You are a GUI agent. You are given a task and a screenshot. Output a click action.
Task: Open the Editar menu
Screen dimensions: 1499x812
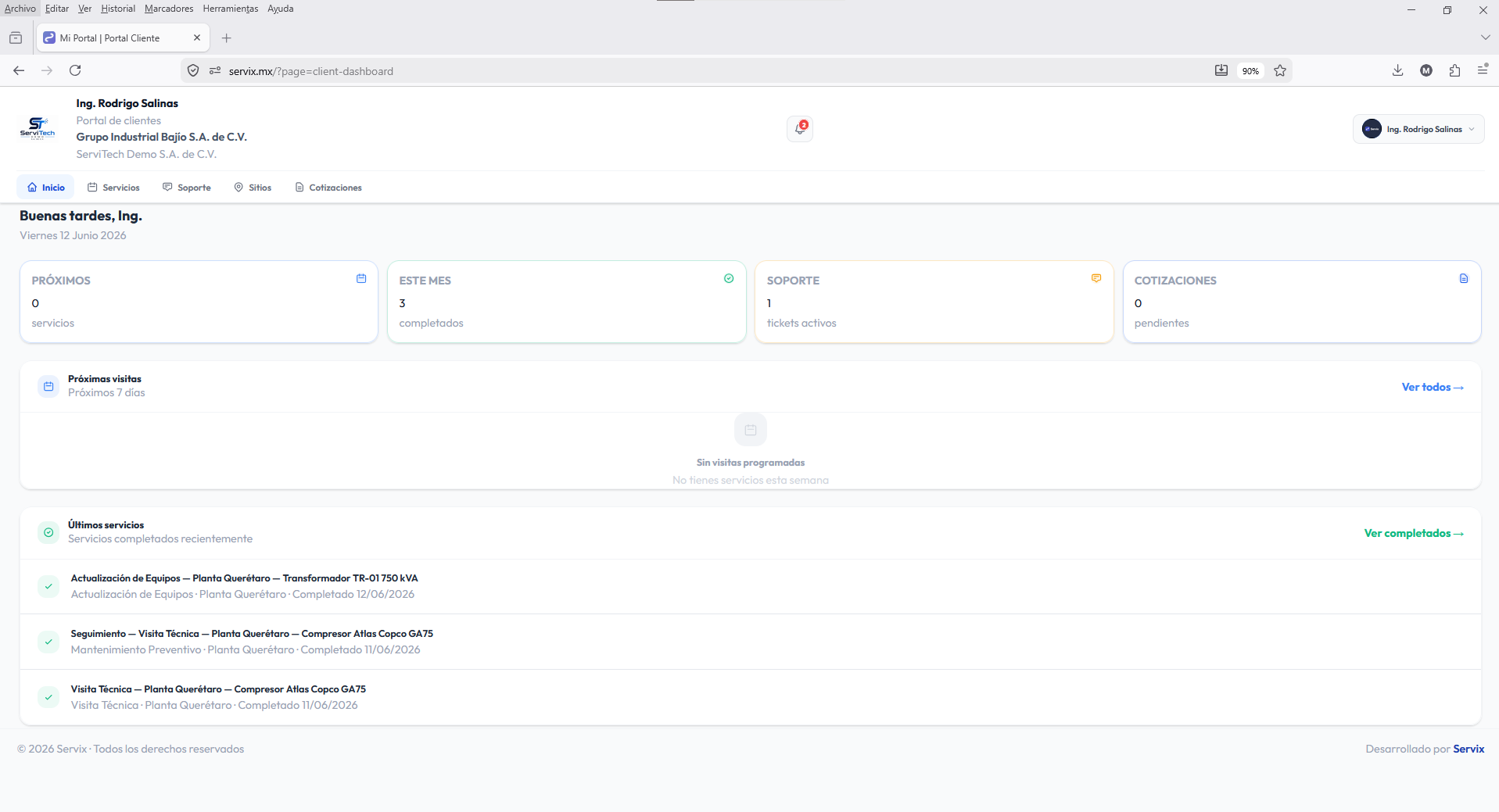click(57, 9)
